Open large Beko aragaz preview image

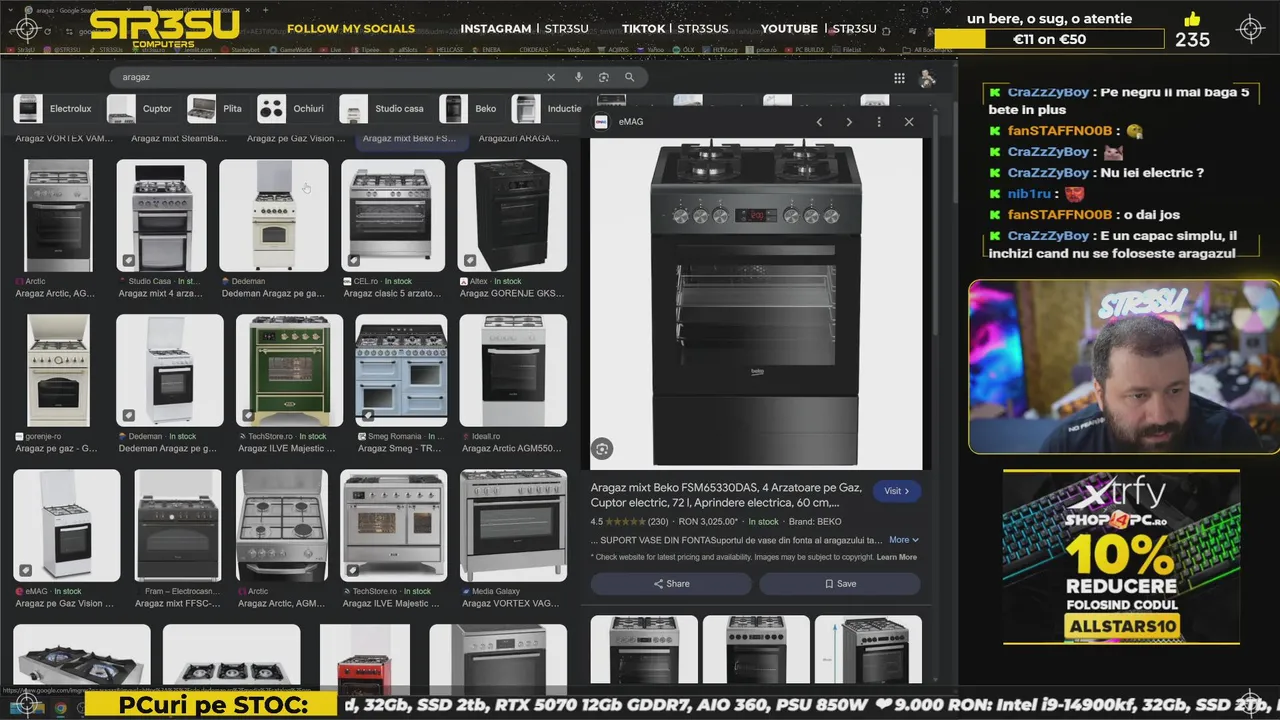click(x=756, y=304)
